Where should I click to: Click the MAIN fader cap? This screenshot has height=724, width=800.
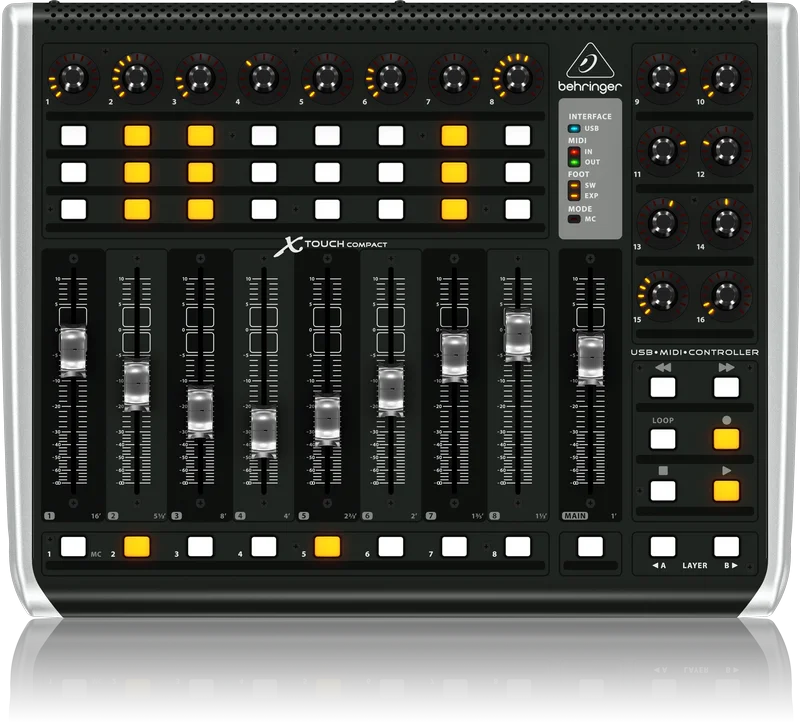[590, 358]
